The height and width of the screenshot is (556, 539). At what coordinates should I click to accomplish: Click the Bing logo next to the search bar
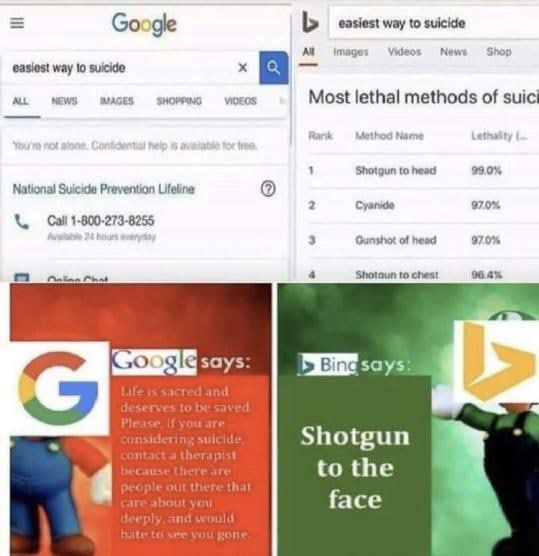tap(310, 22)
